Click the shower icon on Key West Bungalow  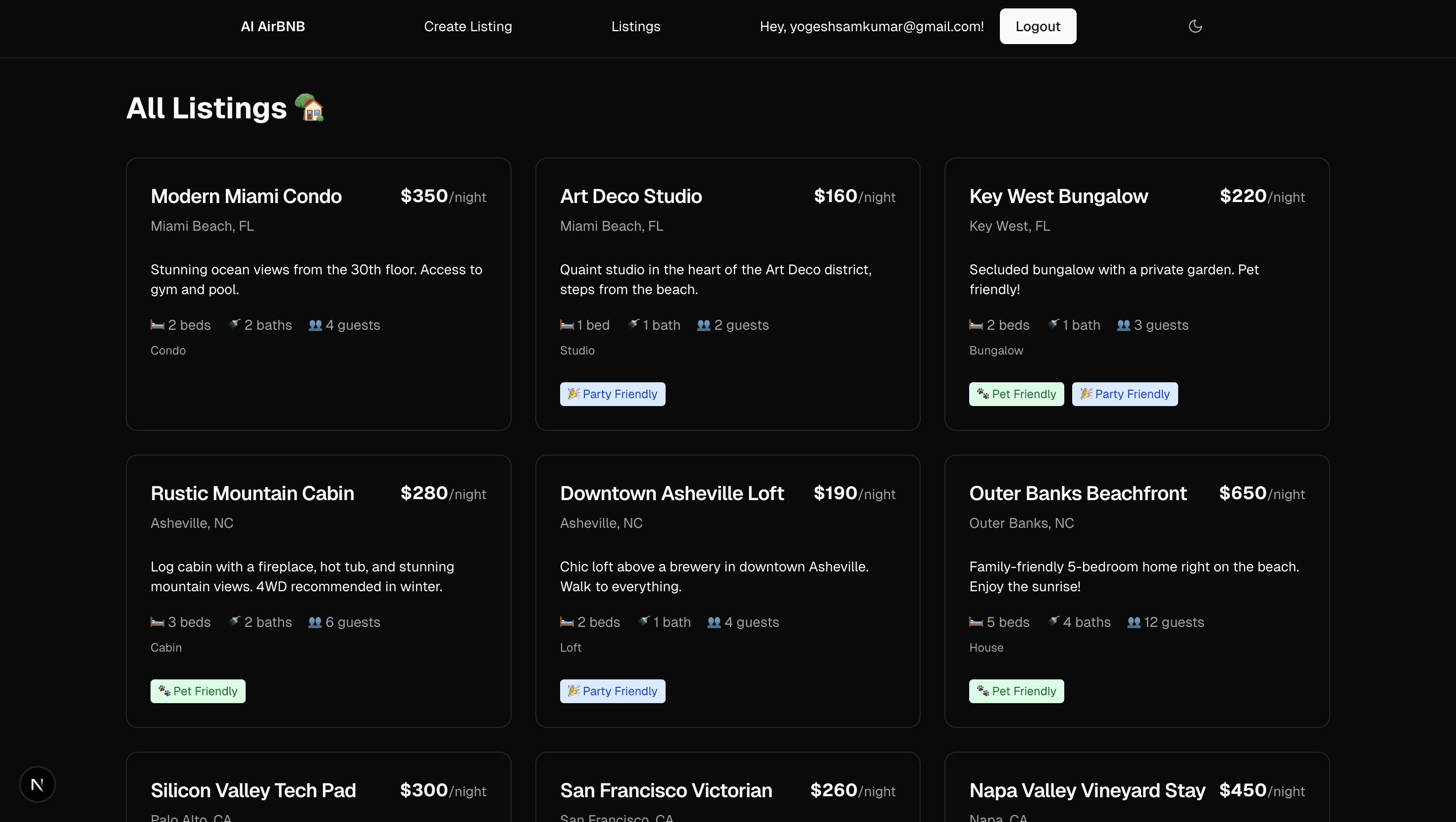click(1053, 324)
